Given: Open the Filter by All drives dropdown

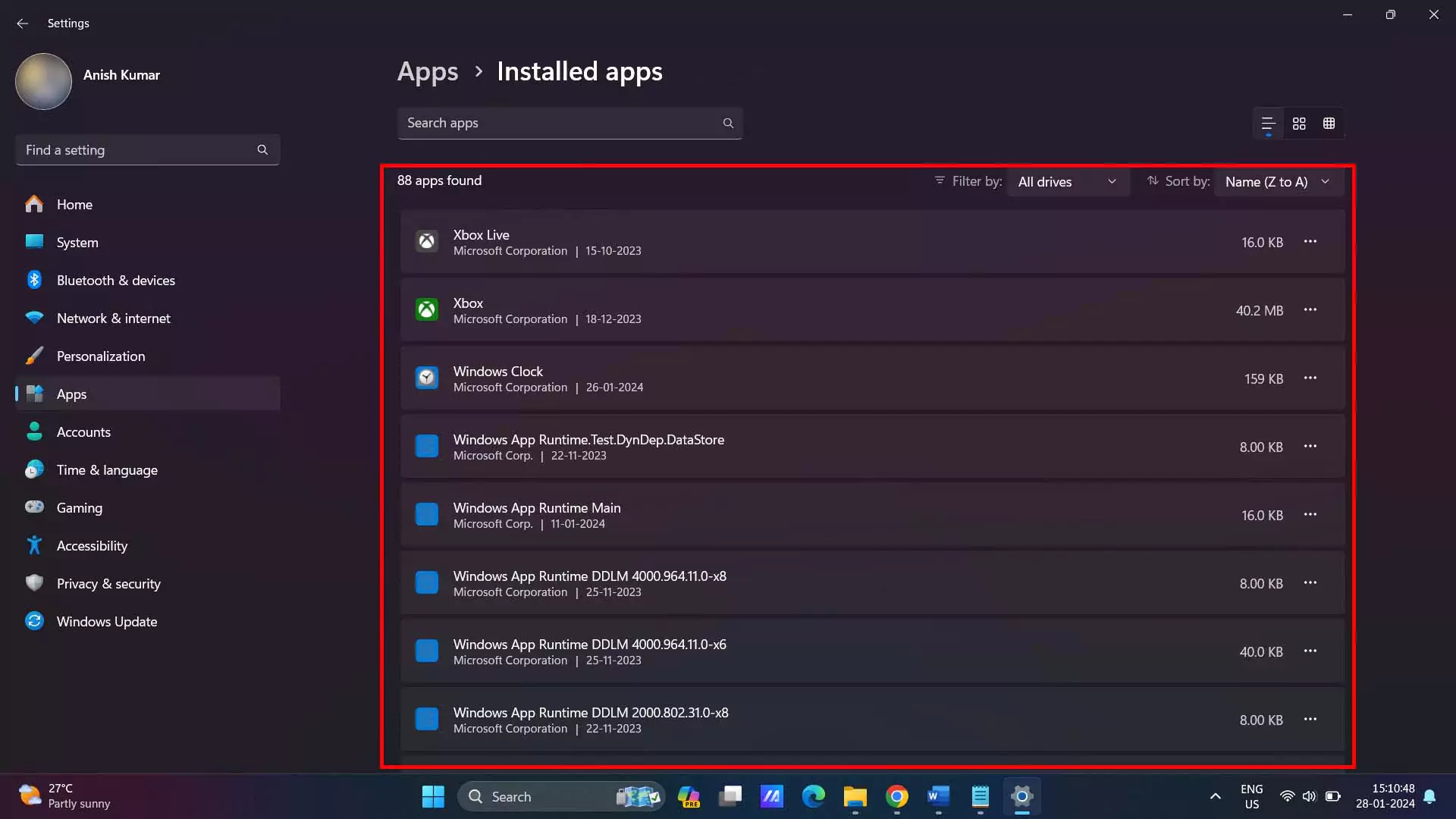Looking at the screenshot, I should pos(1065,181).
